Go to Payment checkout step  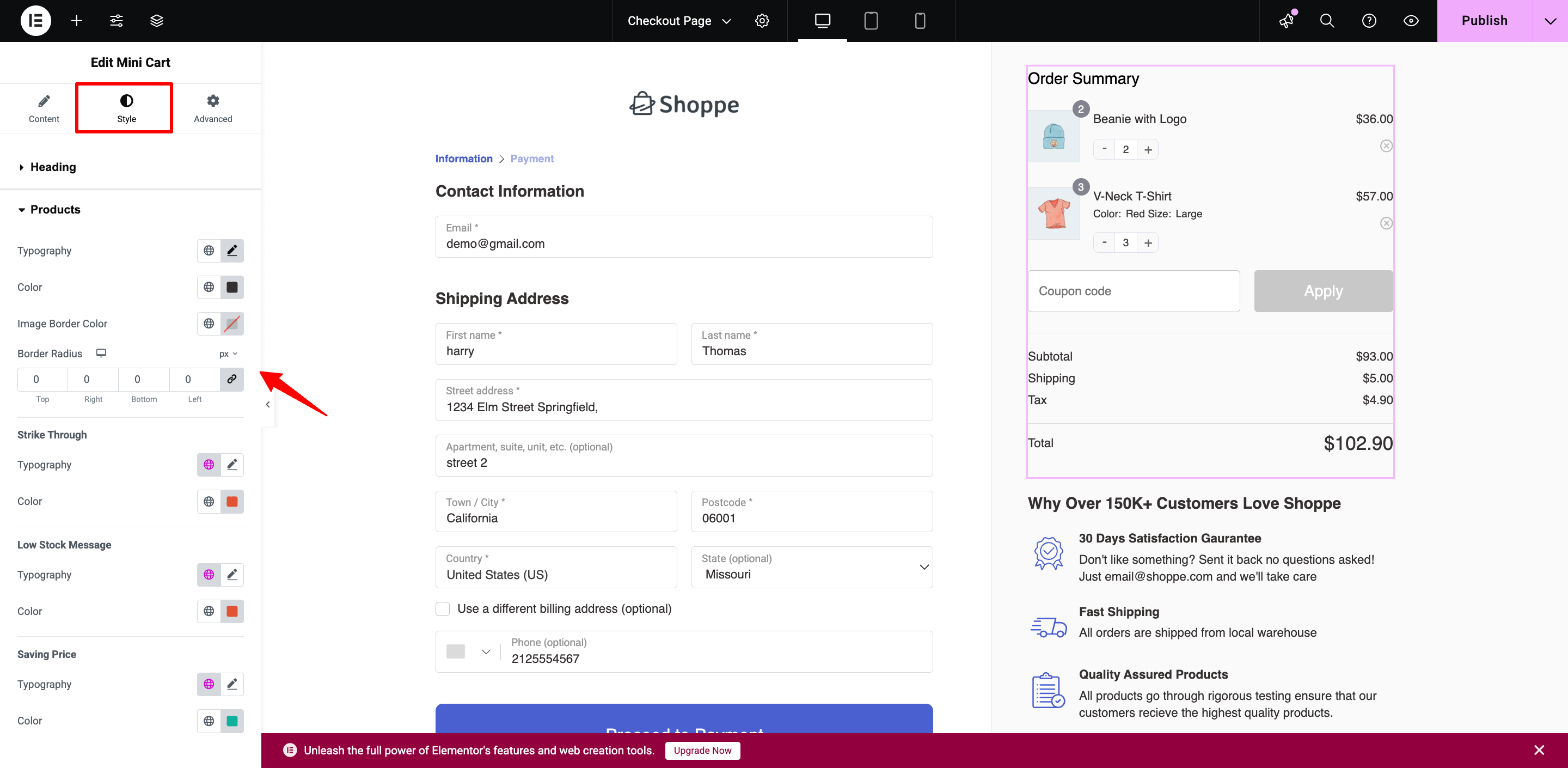(531, 159)
